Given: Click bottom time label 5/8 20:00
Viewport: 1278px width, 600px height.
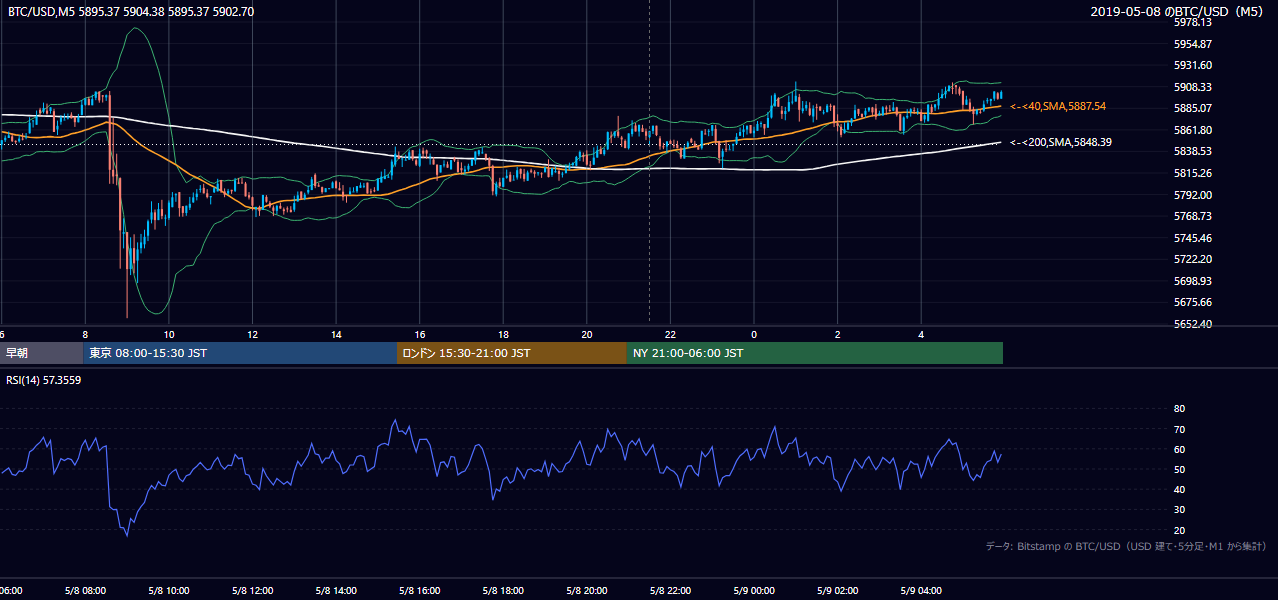Looking at the screenshot, I should coord(586,591).
